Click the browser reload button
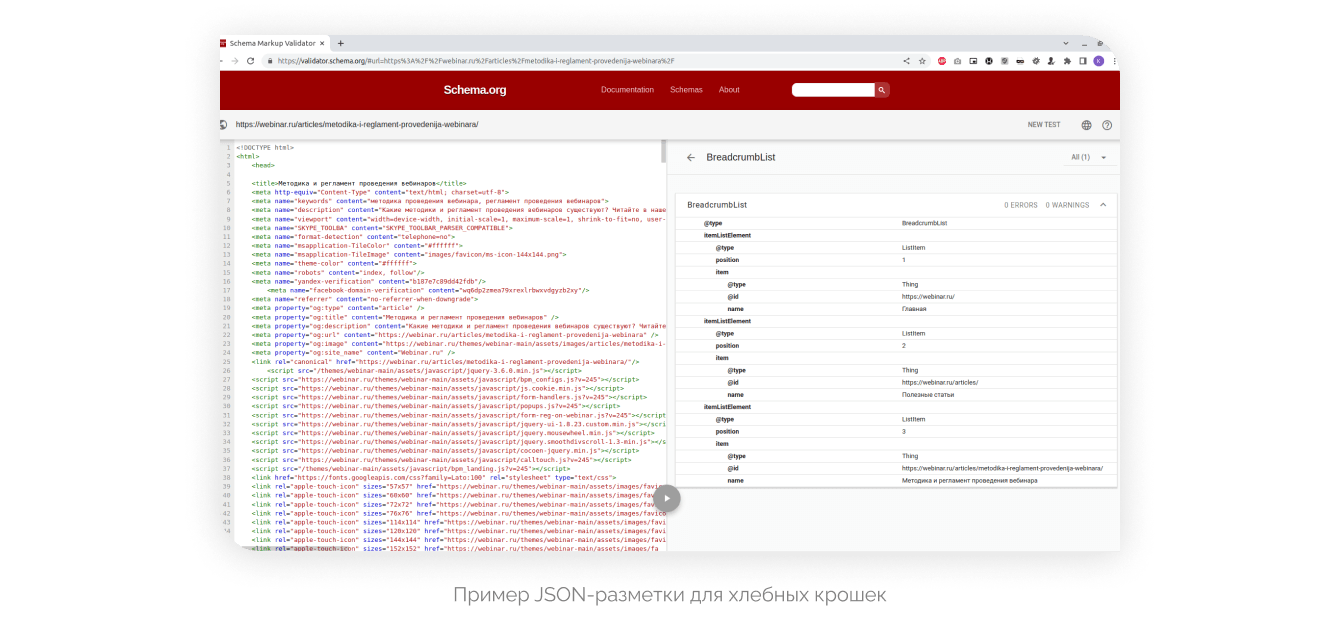The height and width of the screenshot is (637, 1340). pos(252,61)
